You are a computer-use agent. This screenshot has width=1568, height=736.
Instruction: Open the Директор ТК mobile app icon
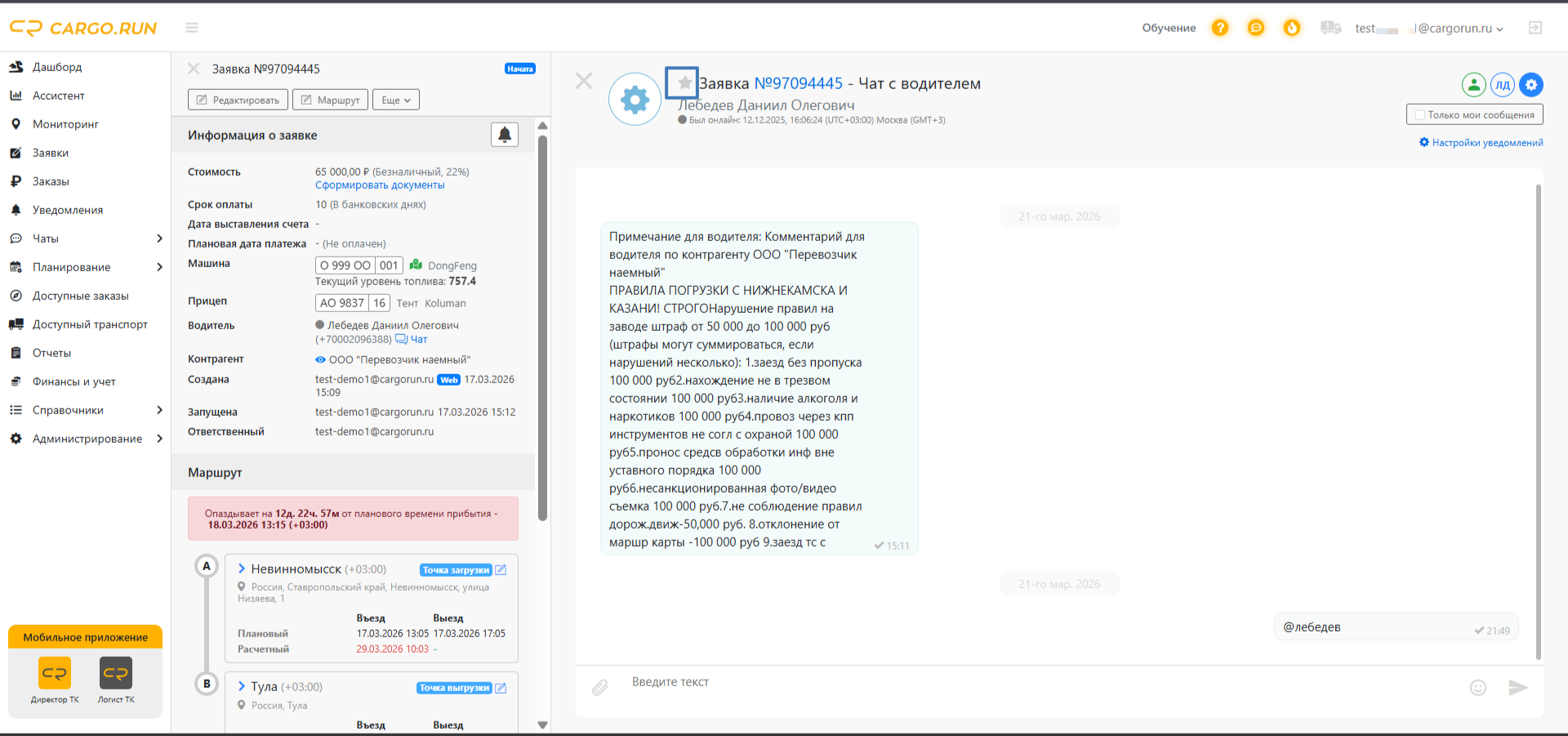(55, 673)
